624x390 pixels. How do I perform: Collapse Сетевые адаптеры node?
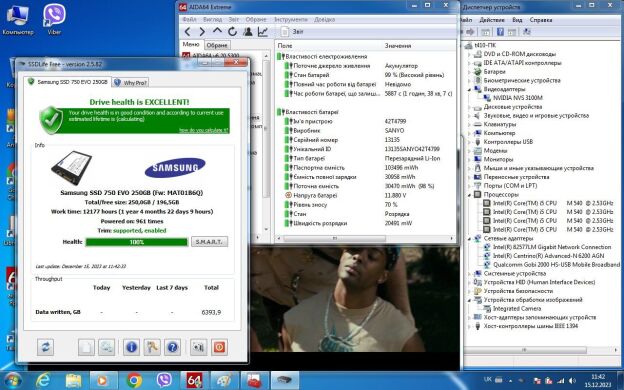tap(469, 238)
